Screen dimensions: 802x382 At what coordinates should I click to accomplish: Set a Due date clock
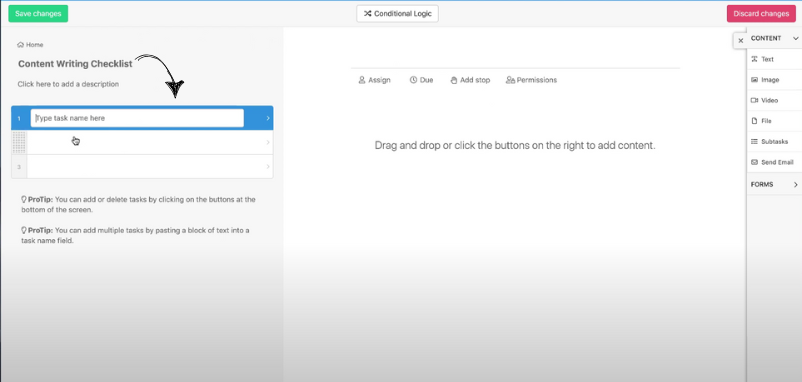[413, 80]
